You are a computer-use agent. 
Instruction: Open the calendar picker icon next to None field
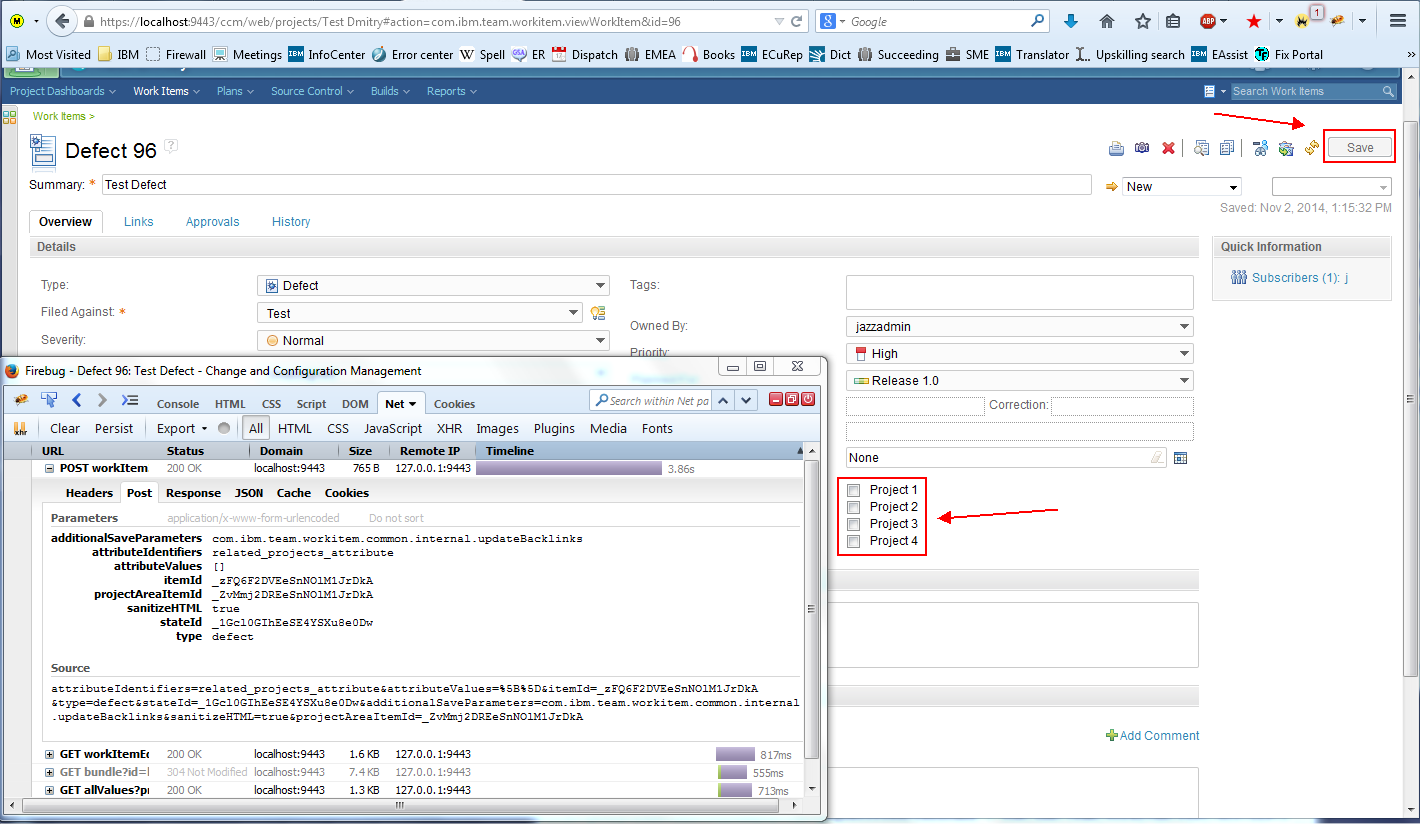[1180, 458]
